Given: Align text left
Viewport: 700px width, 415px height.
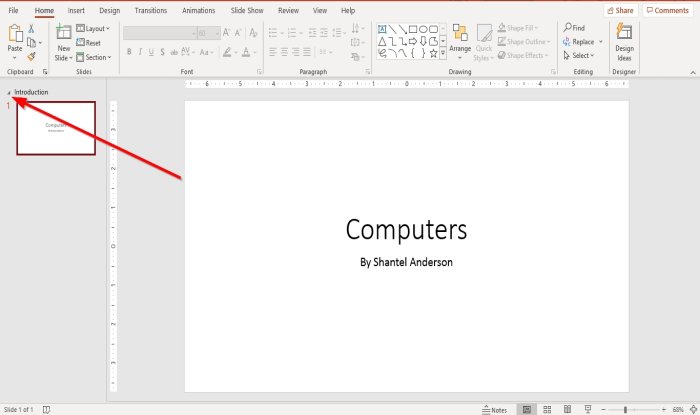Looking at the screenshot, I should click(x=273, y=52).
